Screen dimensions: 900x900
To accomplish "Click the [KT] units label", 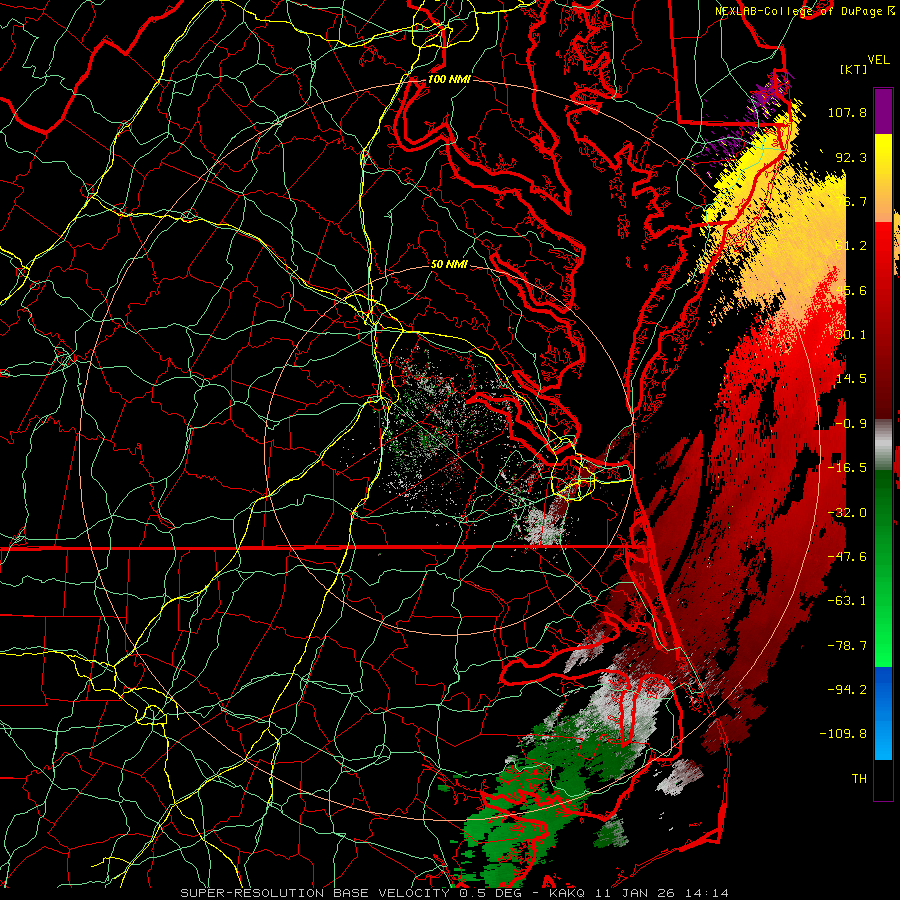I will coord(854,69).
